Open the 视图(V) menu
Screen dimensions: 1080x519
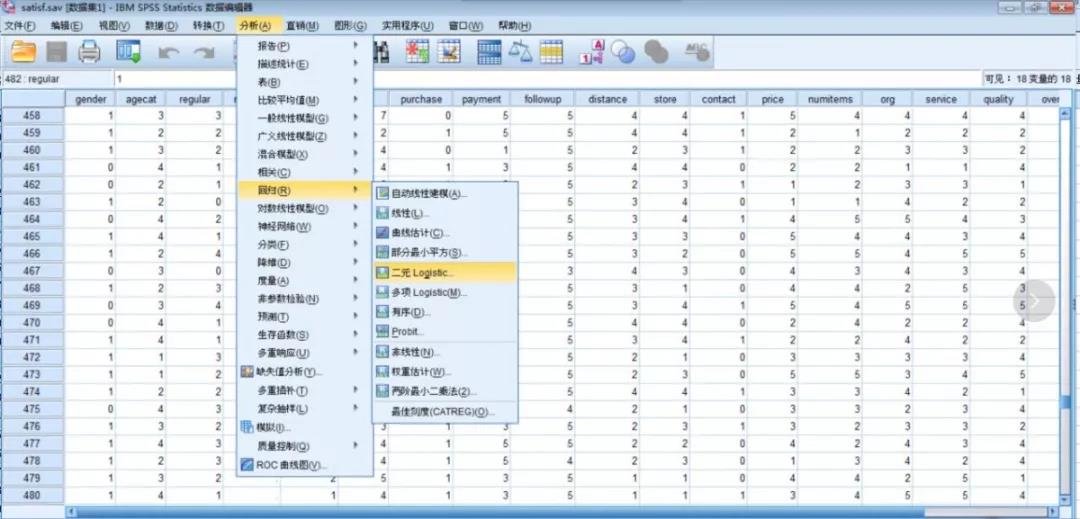click(x=114, y=26)
